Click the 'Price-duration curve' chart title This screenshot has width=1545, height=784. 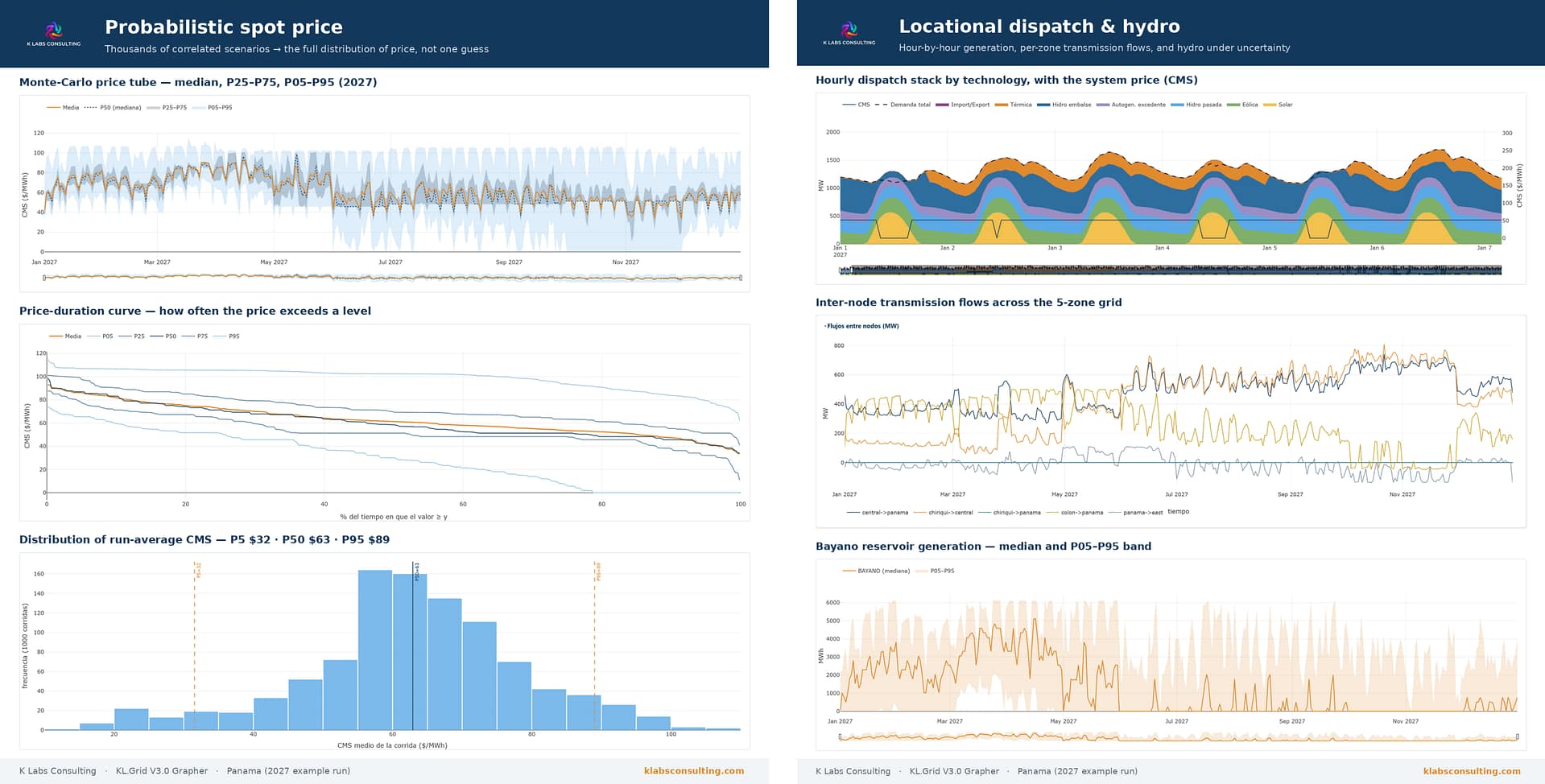tap(195, 311)
